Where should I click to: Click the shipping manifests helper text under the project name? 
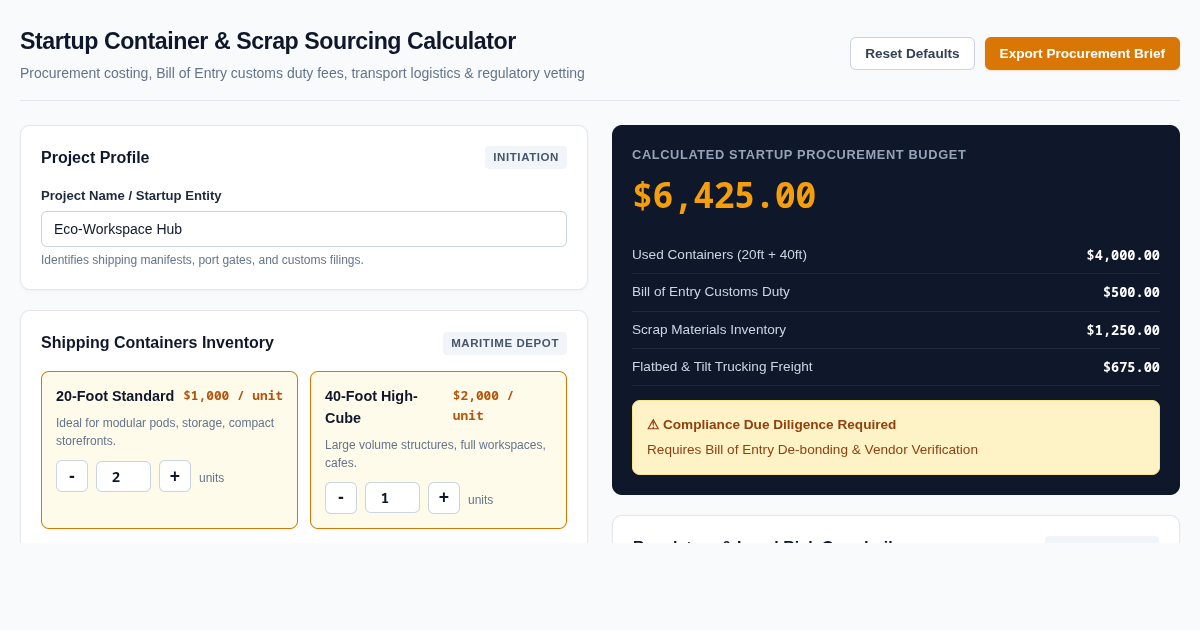(202, 260)
